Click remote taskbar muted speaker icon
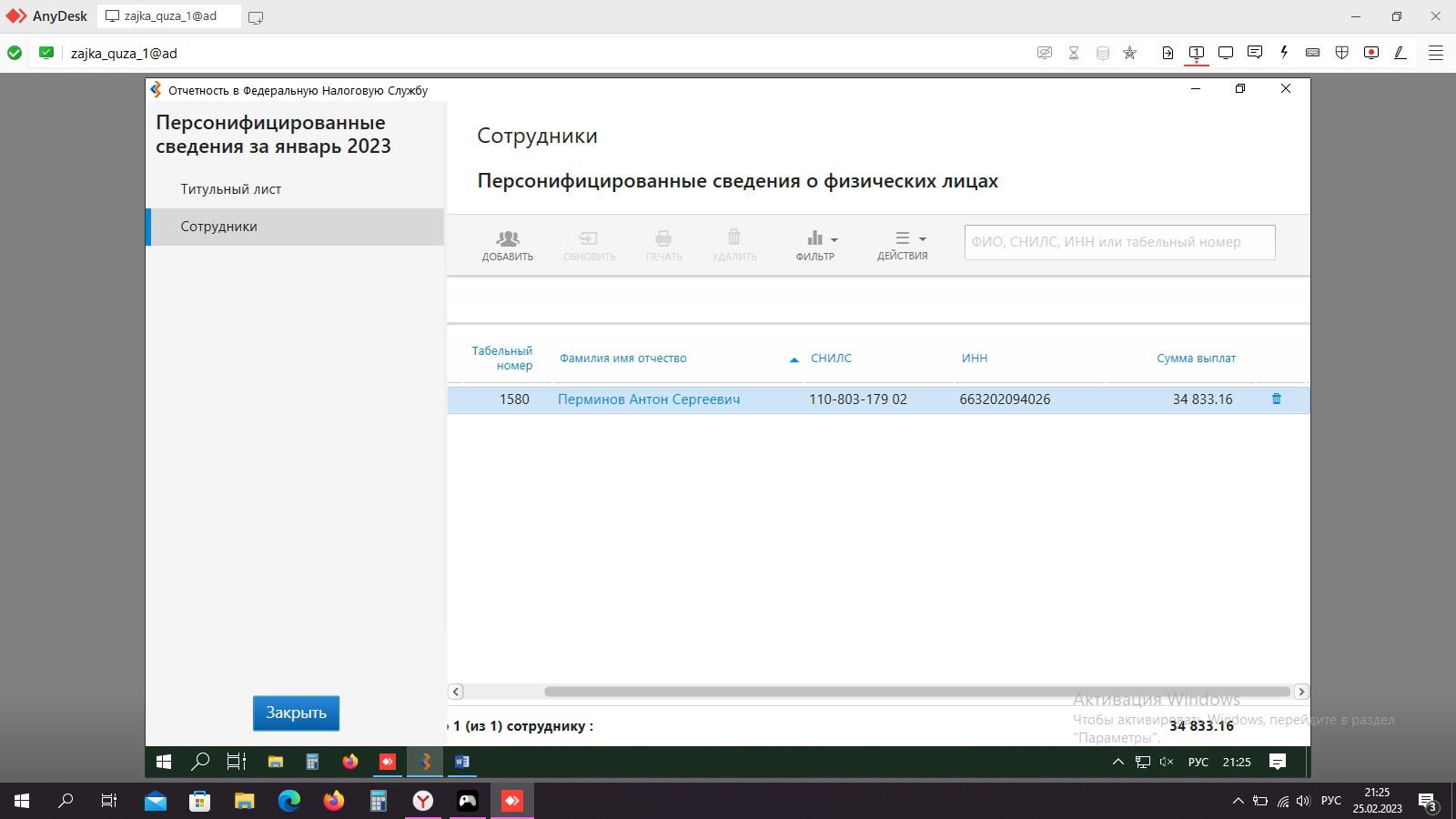This screenshot has height=819, width=1456. click(1167, 762)
